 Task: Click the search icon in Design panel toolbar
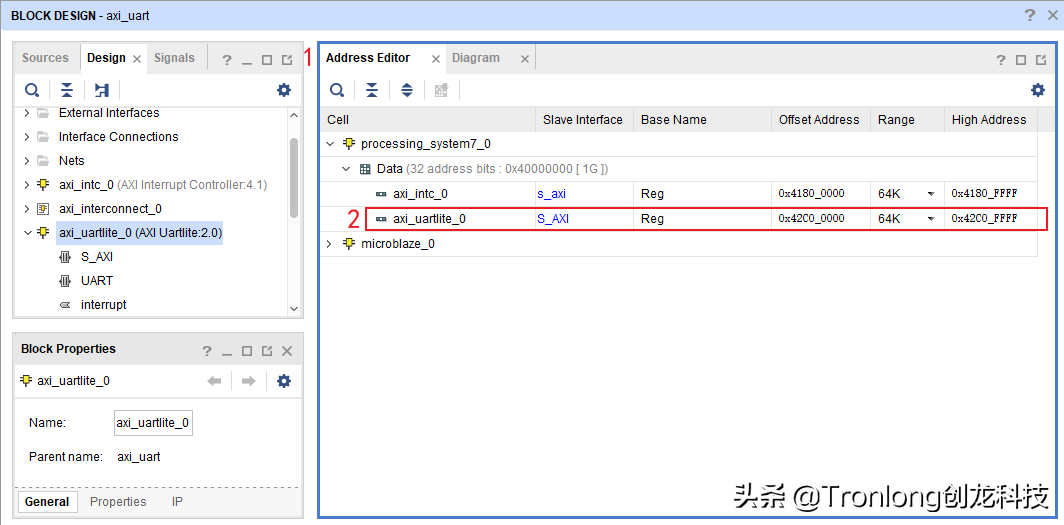click(x=32, y=90)
